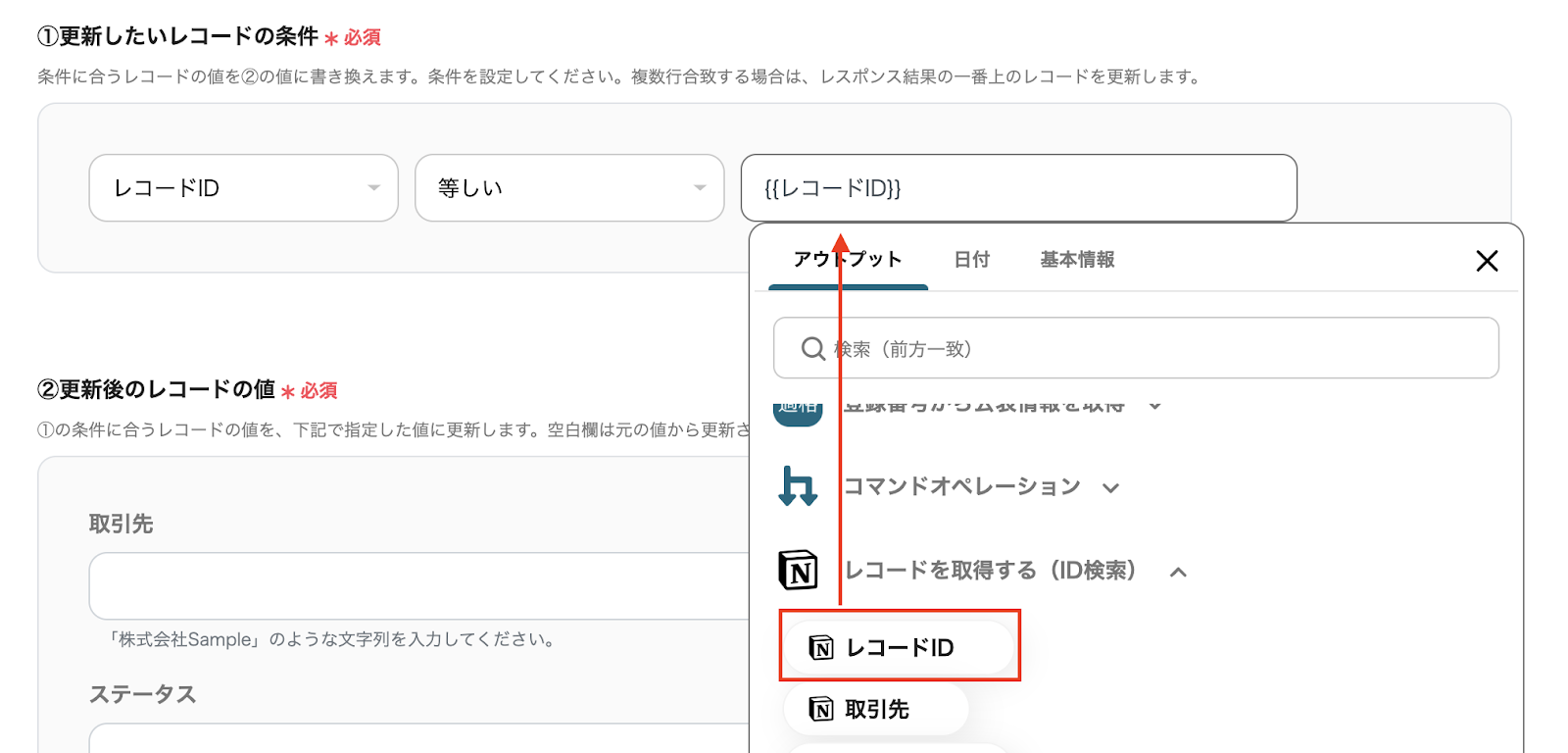1568x753 pixels.
Task: Click the ステータス input field
Action: 419,738
